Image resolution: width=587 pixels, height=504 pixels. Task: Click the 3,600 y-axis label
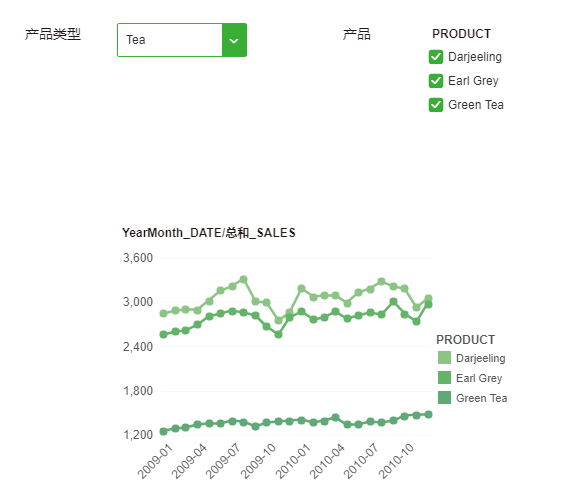(x=138, y=258)
